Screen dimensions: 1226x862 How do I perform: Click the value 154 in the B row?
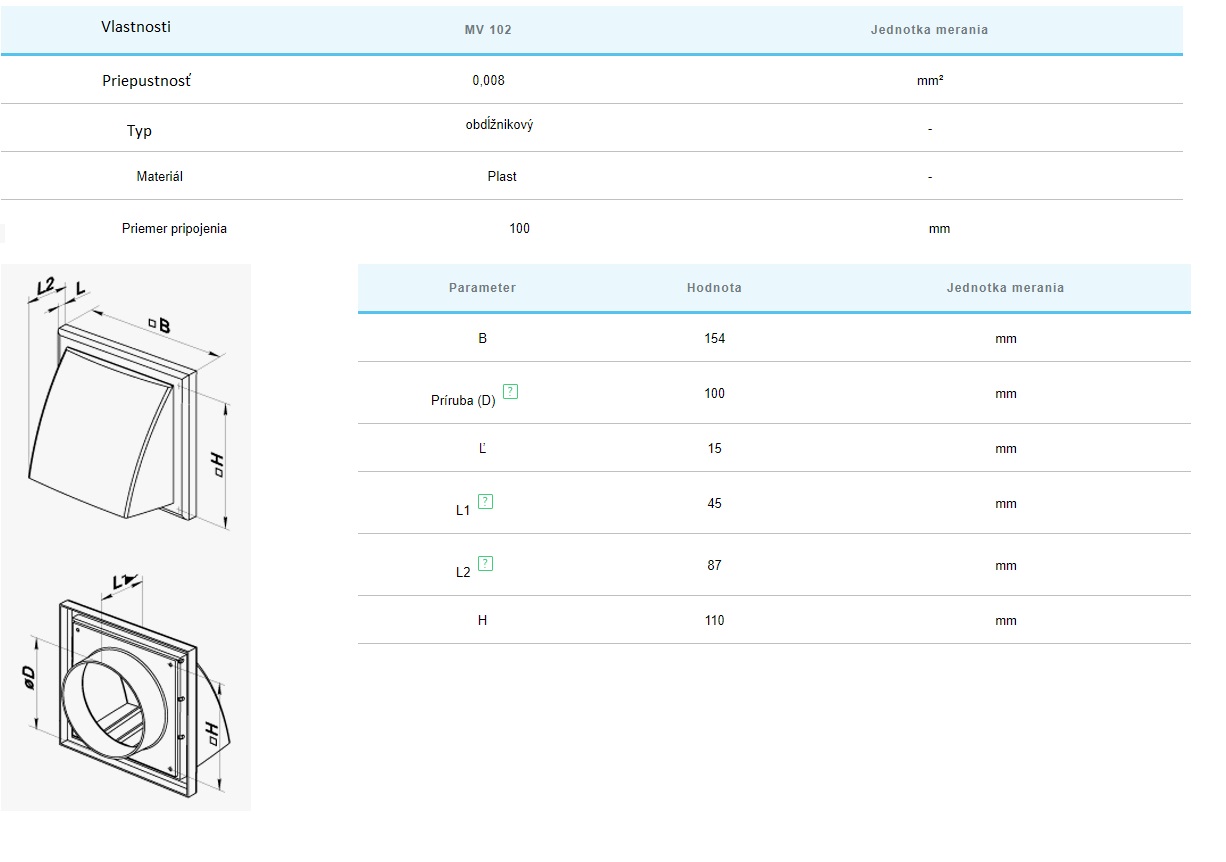[x=714, y=339]
